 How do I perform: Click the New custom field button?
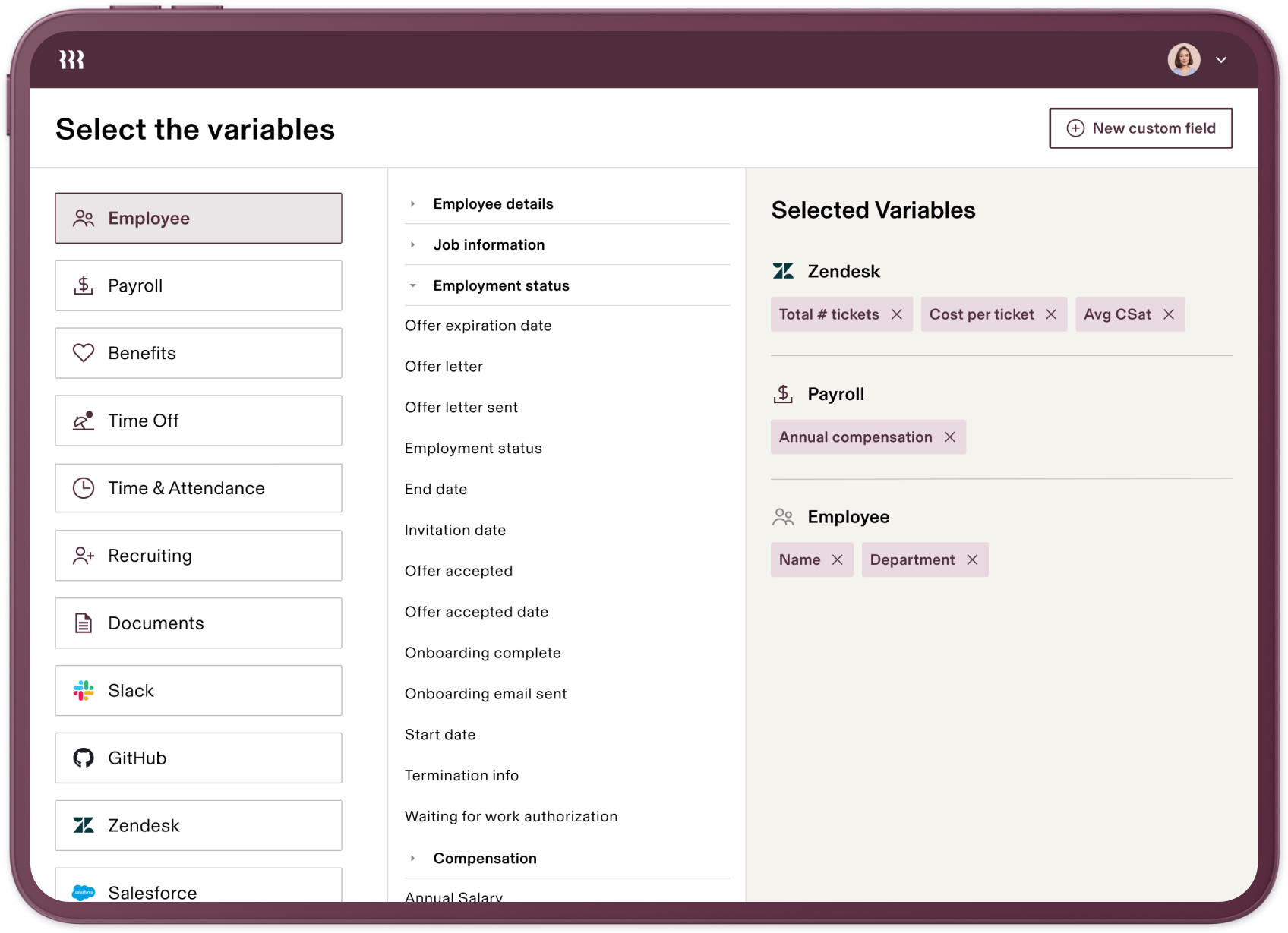(1141, 128)
